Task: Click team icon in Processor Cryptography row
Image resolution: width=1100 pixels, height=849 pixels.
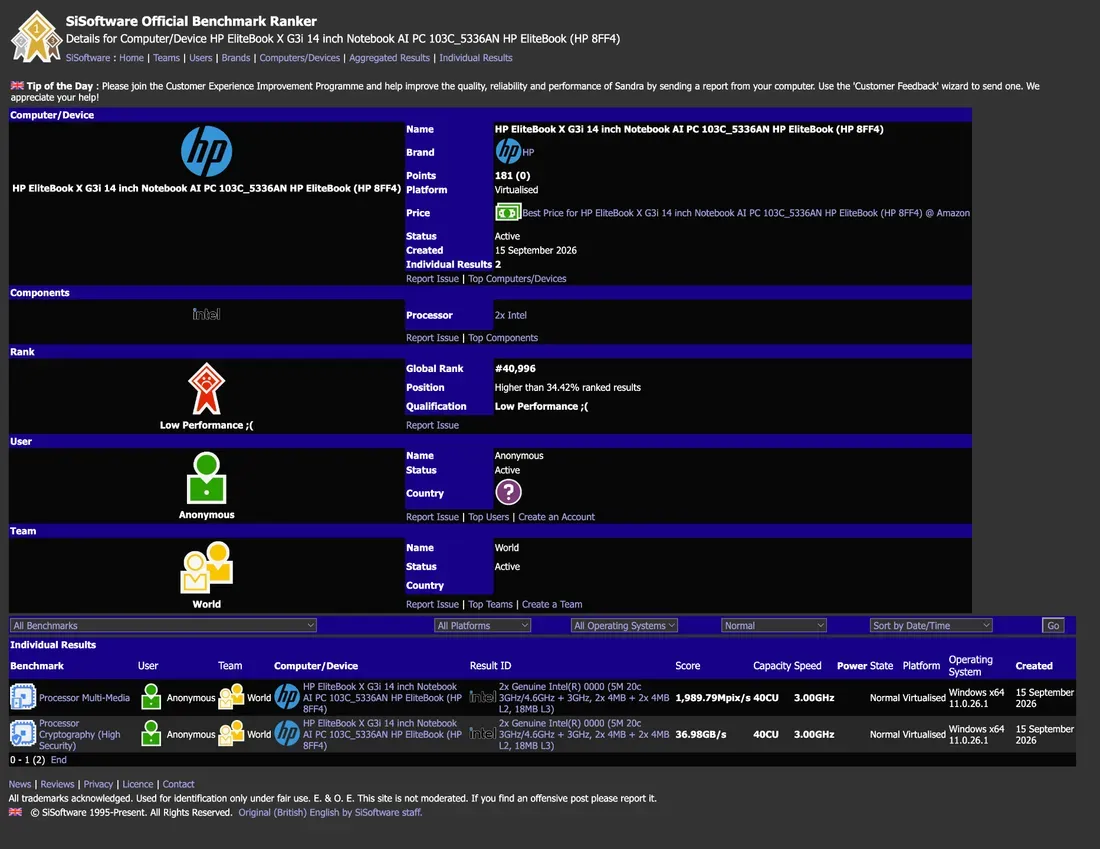Action: point(231,733)
